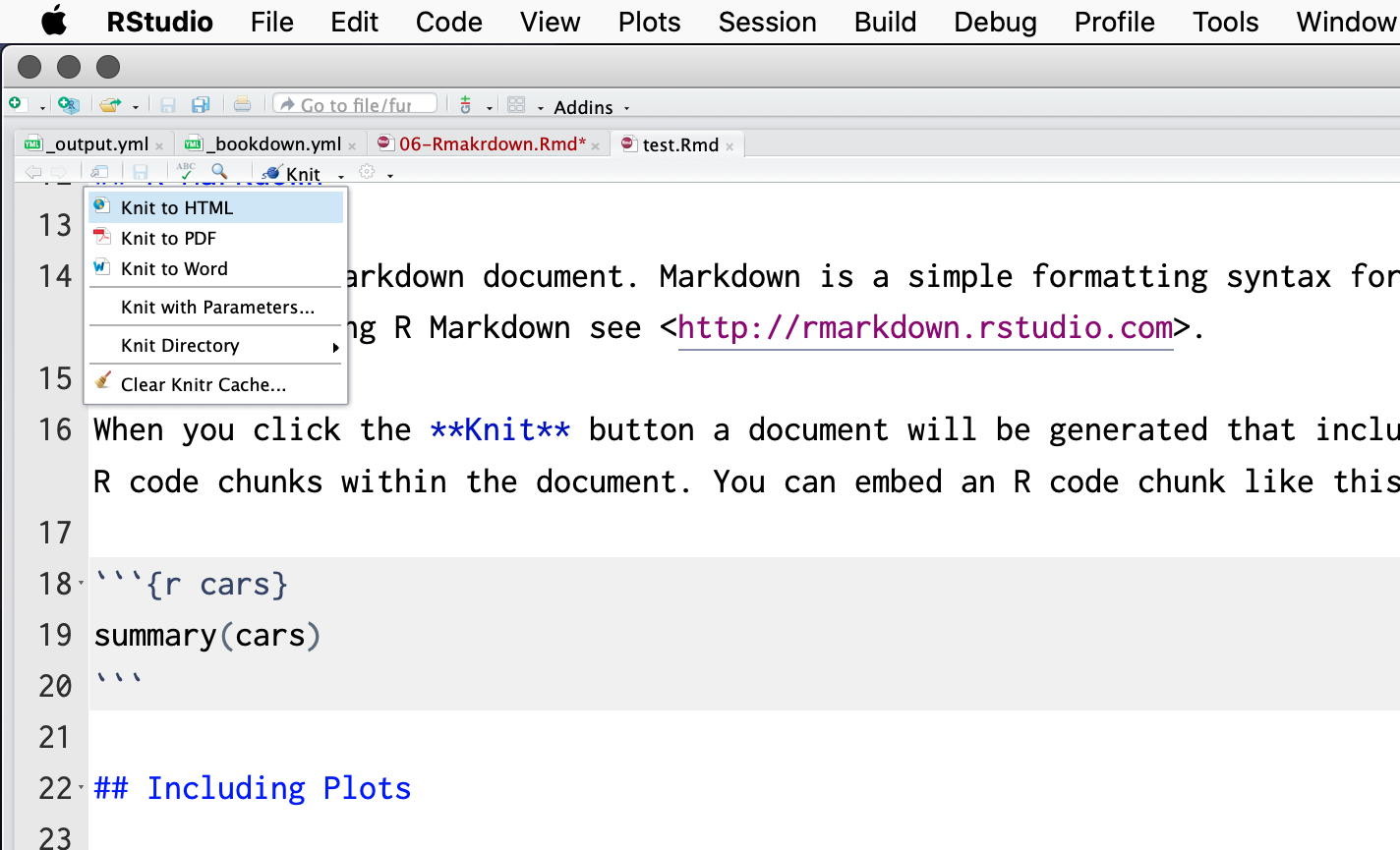Open the Session menu
This screenshot has width=1400, height=850.
[x=768, y=22]
